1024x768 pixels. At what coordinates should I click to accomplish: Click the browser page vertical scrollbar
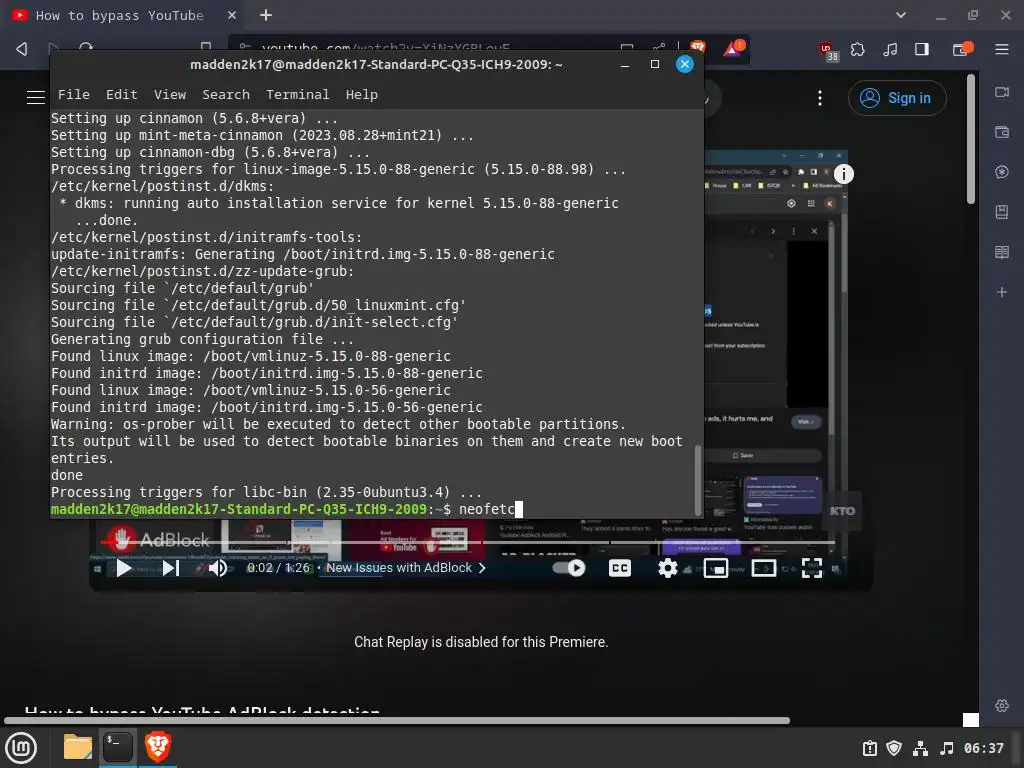(x=971, y=139)
